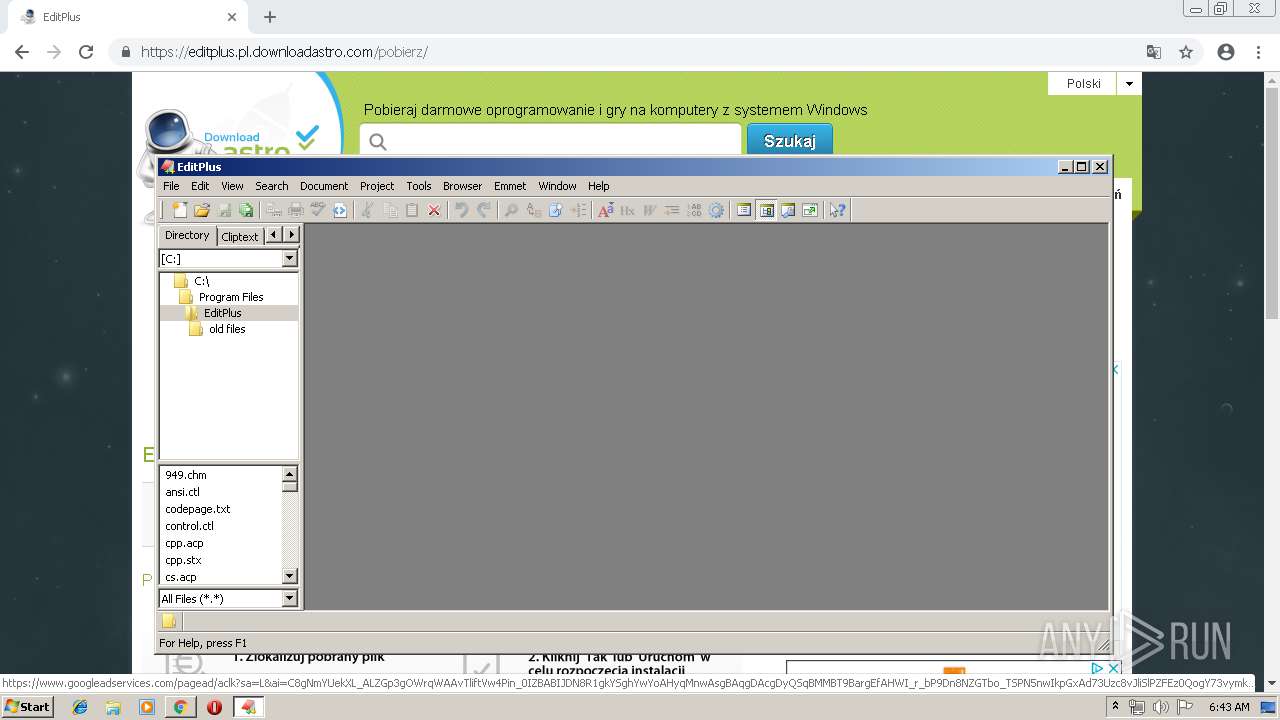Image resolution: width=1280 pixels, height=720 pixels.
Task: Click the Find magnifier icon in toolbar
Action: [x=512, y=210]
